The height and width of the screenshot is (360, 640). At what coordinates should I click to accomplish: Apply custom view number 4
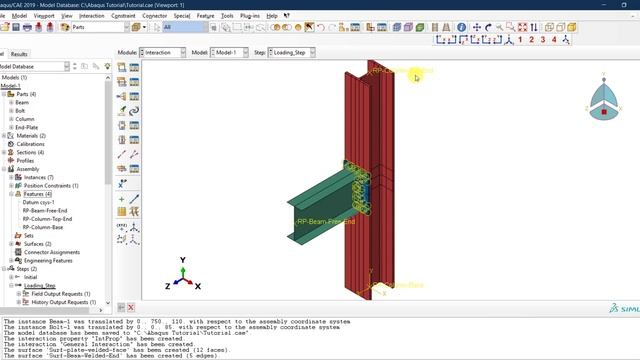[x=554, y=40]
